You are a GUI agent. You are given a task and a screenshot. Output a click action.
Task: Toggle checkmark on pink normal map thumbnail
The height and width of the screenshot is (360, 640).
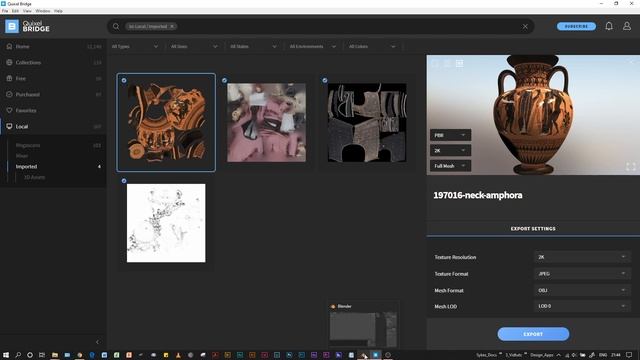224,80
